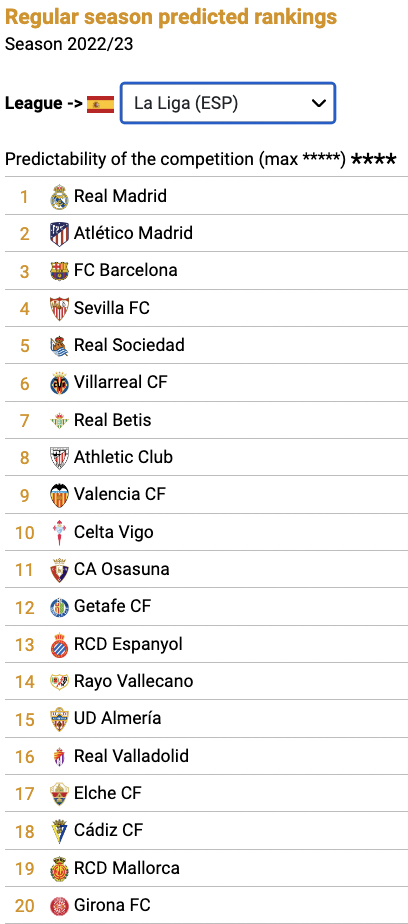Click the Villarreal CF crest
The width and height of the screenshot is (408, 924).
coord(60,383)
